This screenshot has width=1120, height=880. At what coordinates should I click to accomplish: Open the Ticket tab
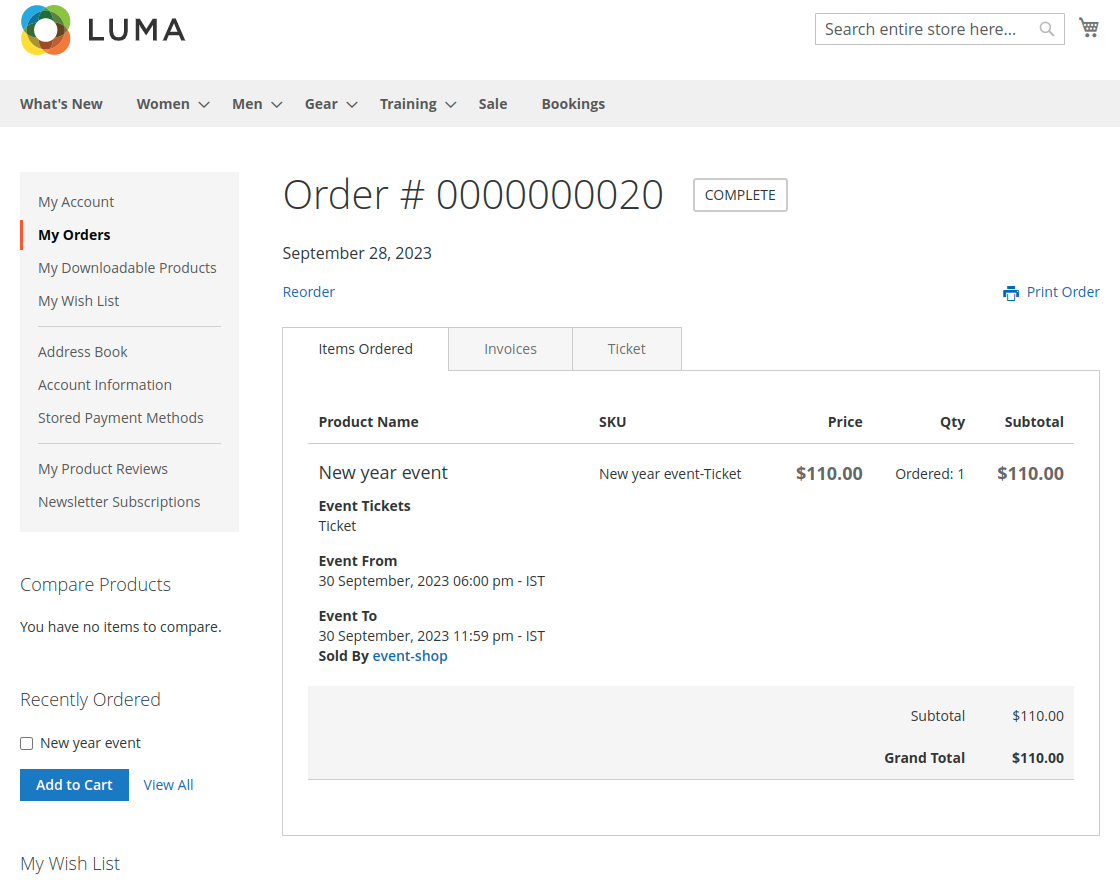pos(627,348)
